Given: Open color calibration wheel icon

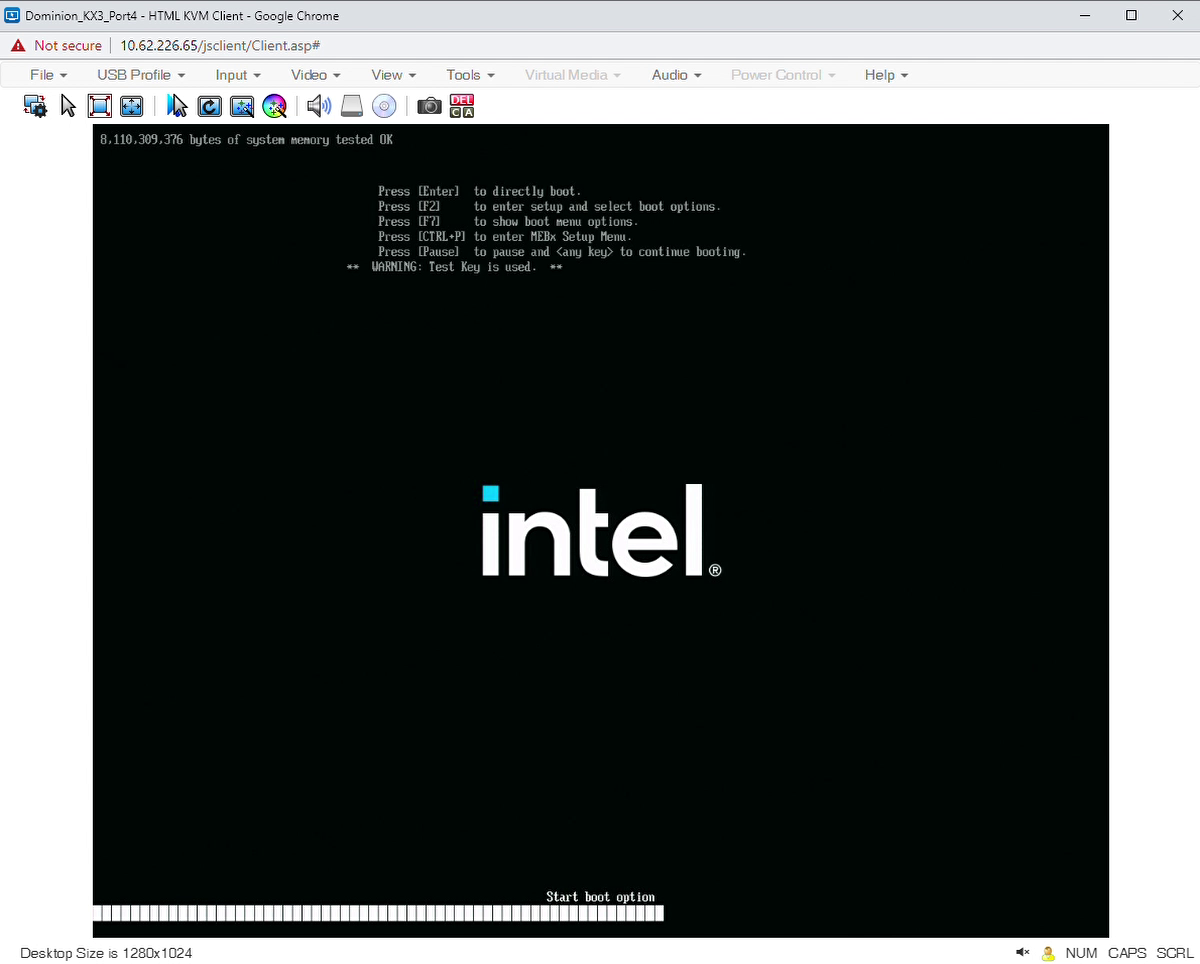Looking at the screenshot, I should pos(274,106).
